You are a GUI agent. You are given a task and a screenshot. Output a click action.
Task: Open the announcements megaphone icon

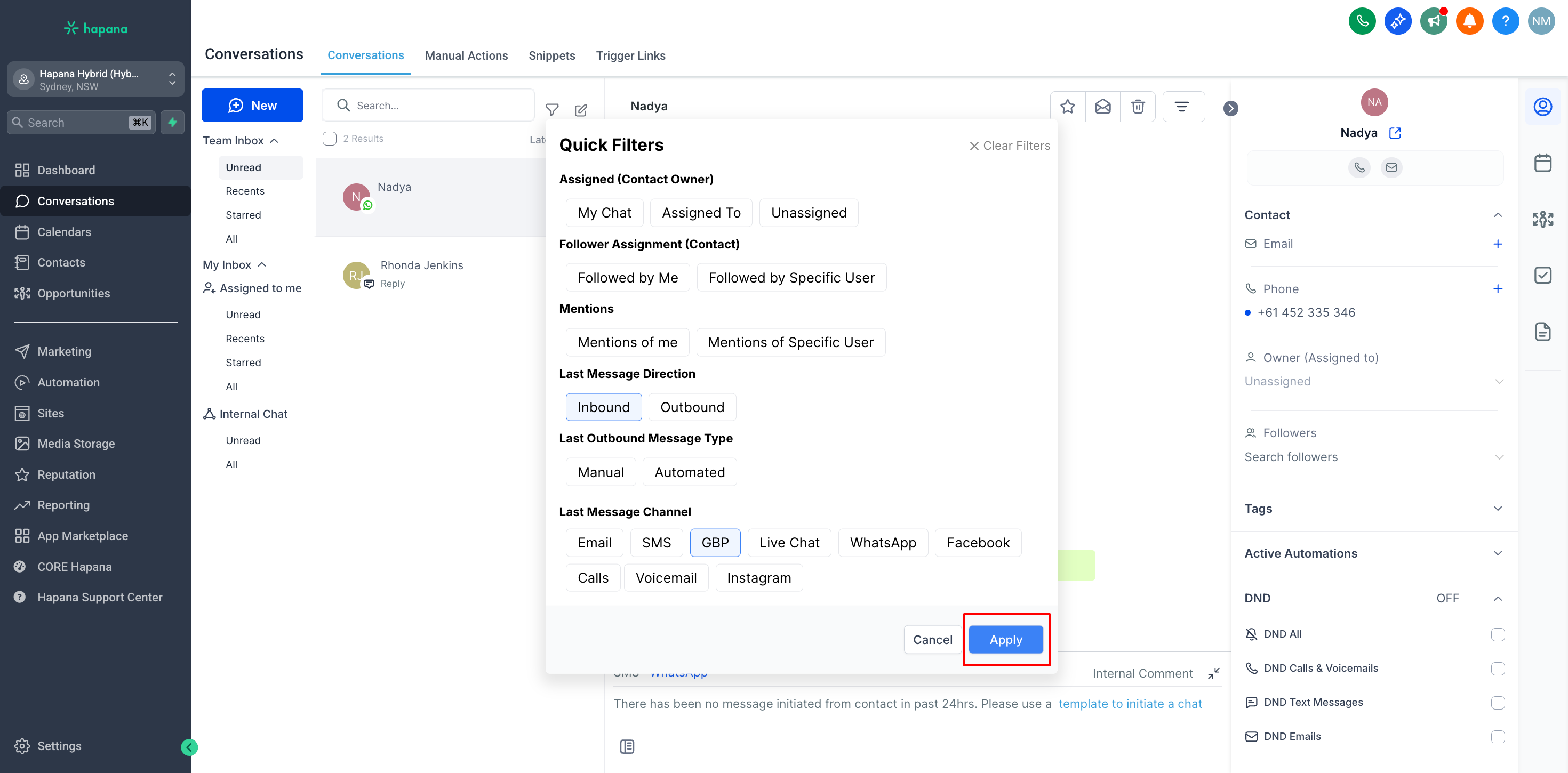[x=1433, y=21]
